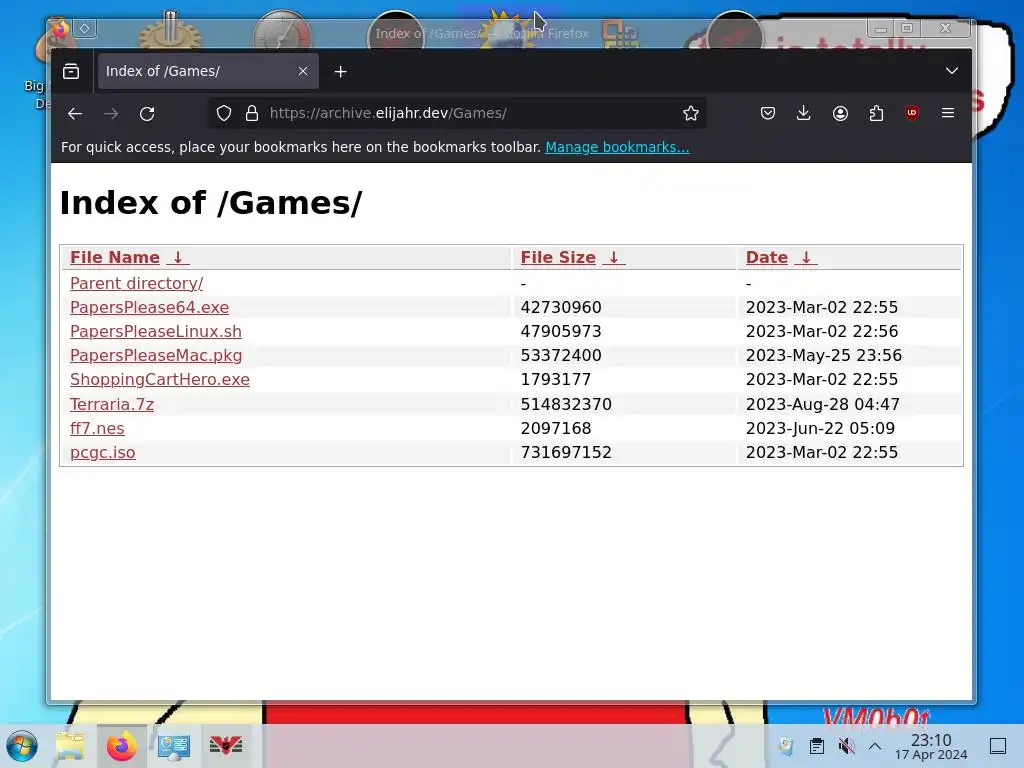Open the clipboard tray icon

pyautogui.click(x=816, y=746)
